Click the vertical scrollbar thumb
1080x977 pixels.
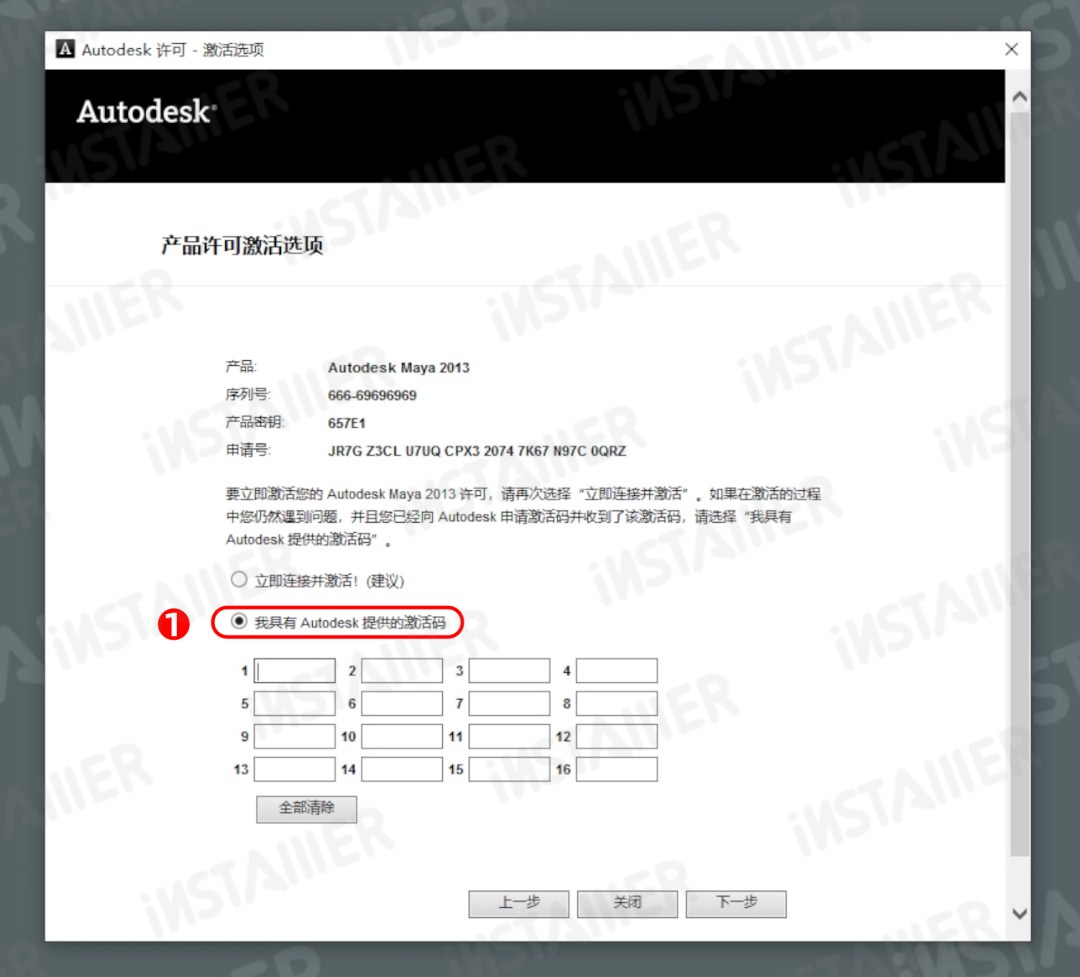point(1020,484)
